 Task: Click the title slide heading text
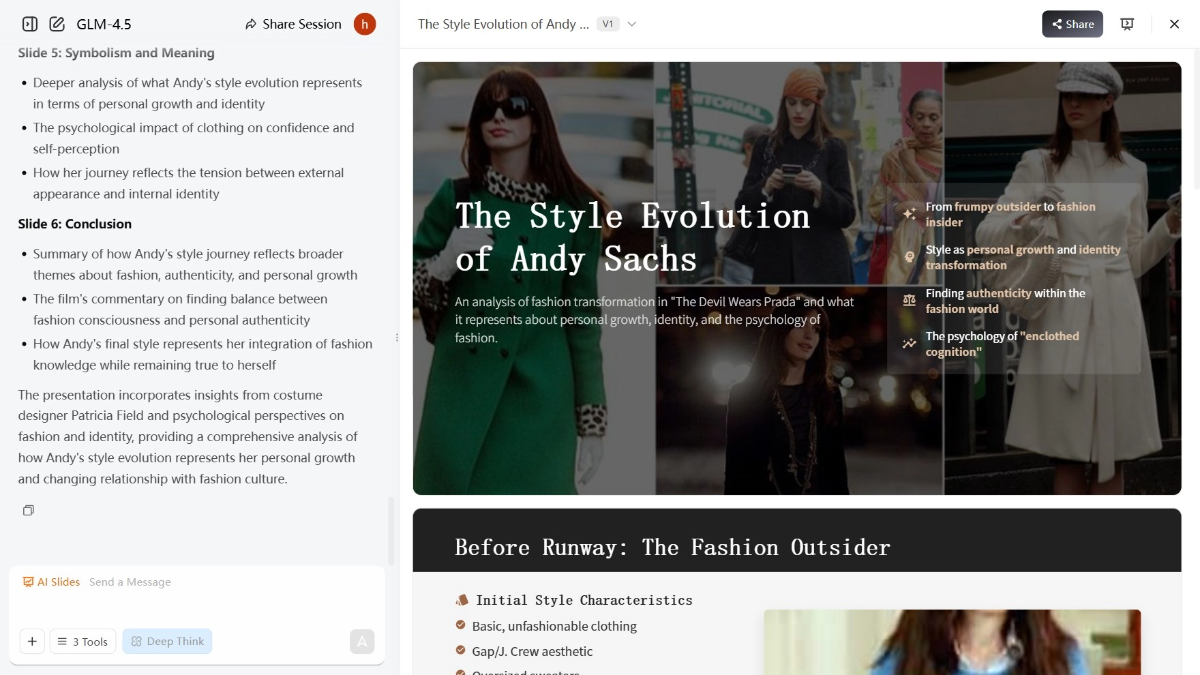click(x=632, y=237)
